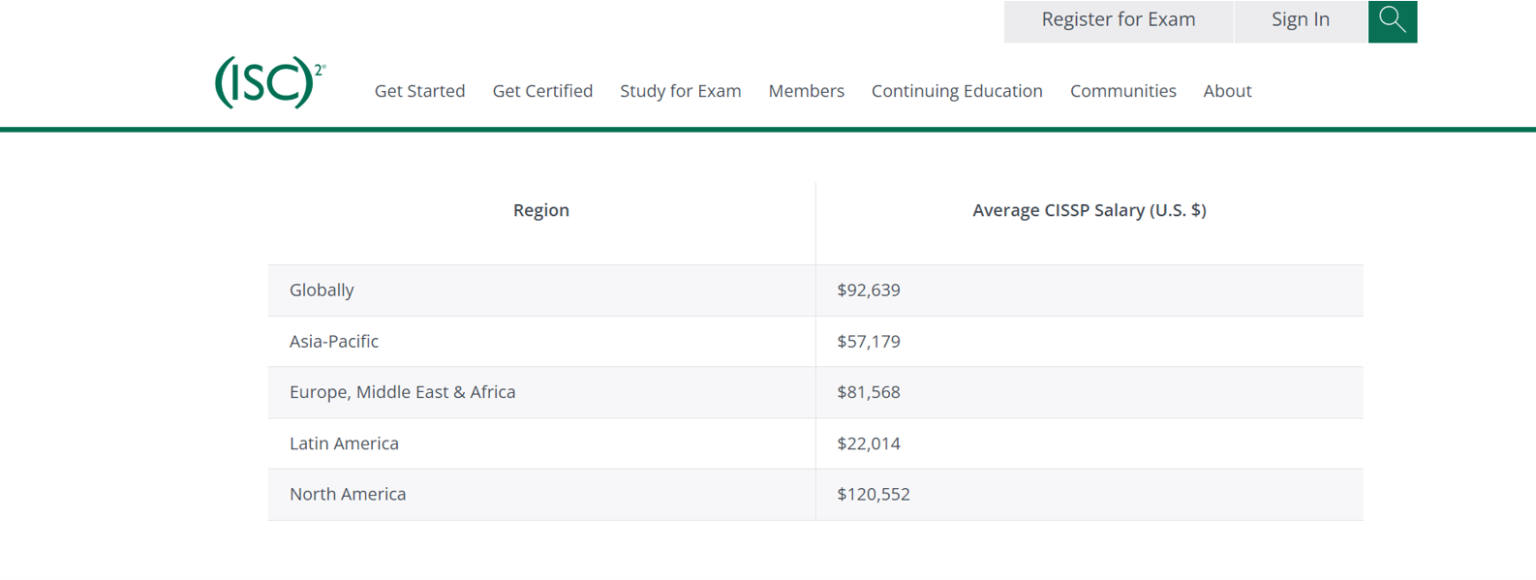Open the Study for Exam menu

[x=680, y=91]
